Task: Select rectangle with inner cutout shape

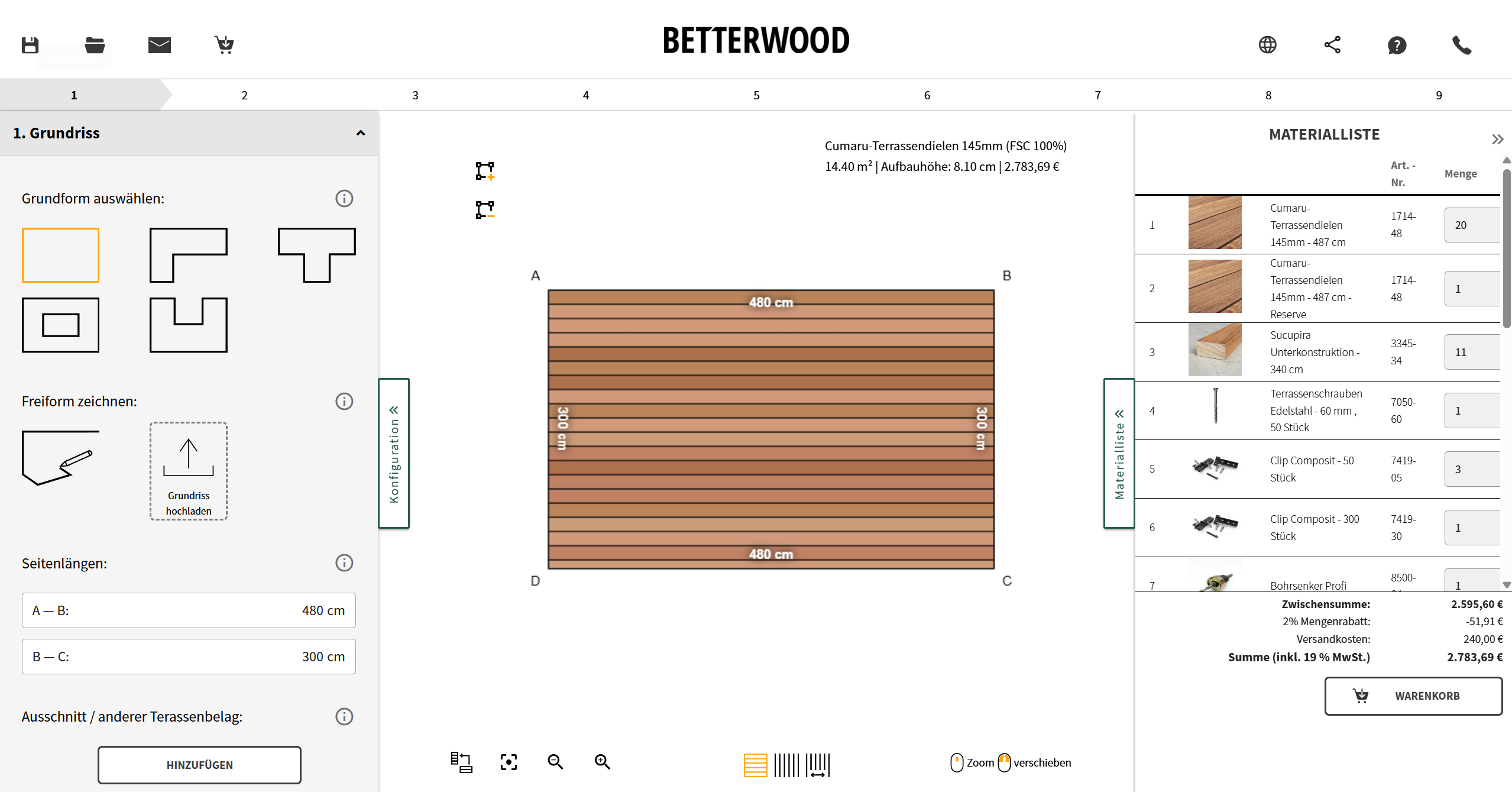Action: (60, 325)
